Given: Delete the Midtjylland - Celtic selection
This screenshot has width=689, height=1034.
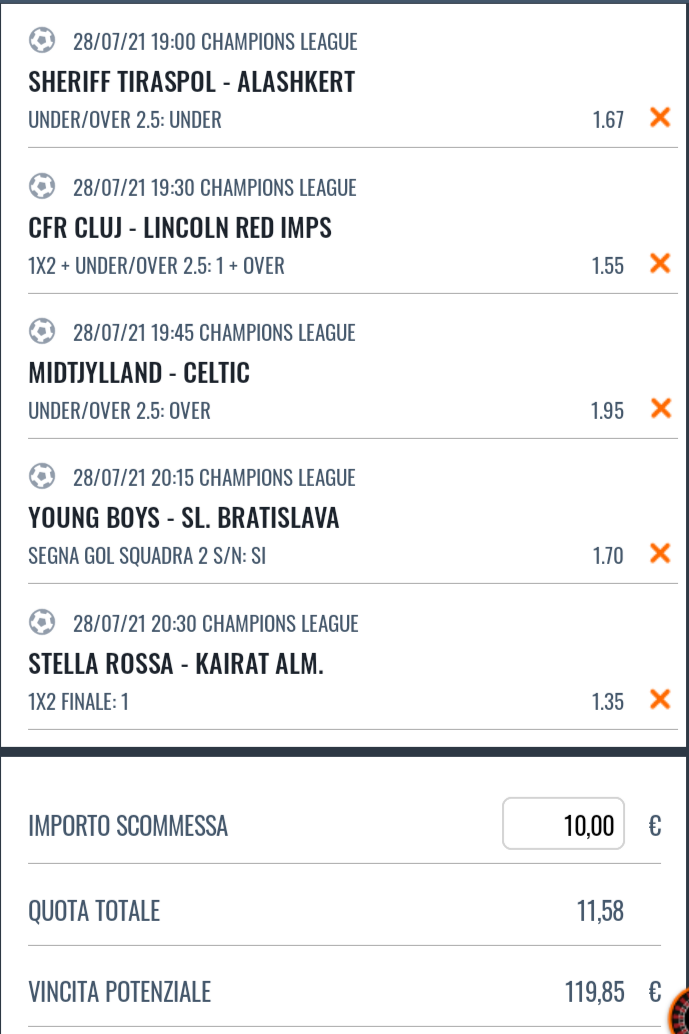Looking at the screenshot, I should point(660,409).
